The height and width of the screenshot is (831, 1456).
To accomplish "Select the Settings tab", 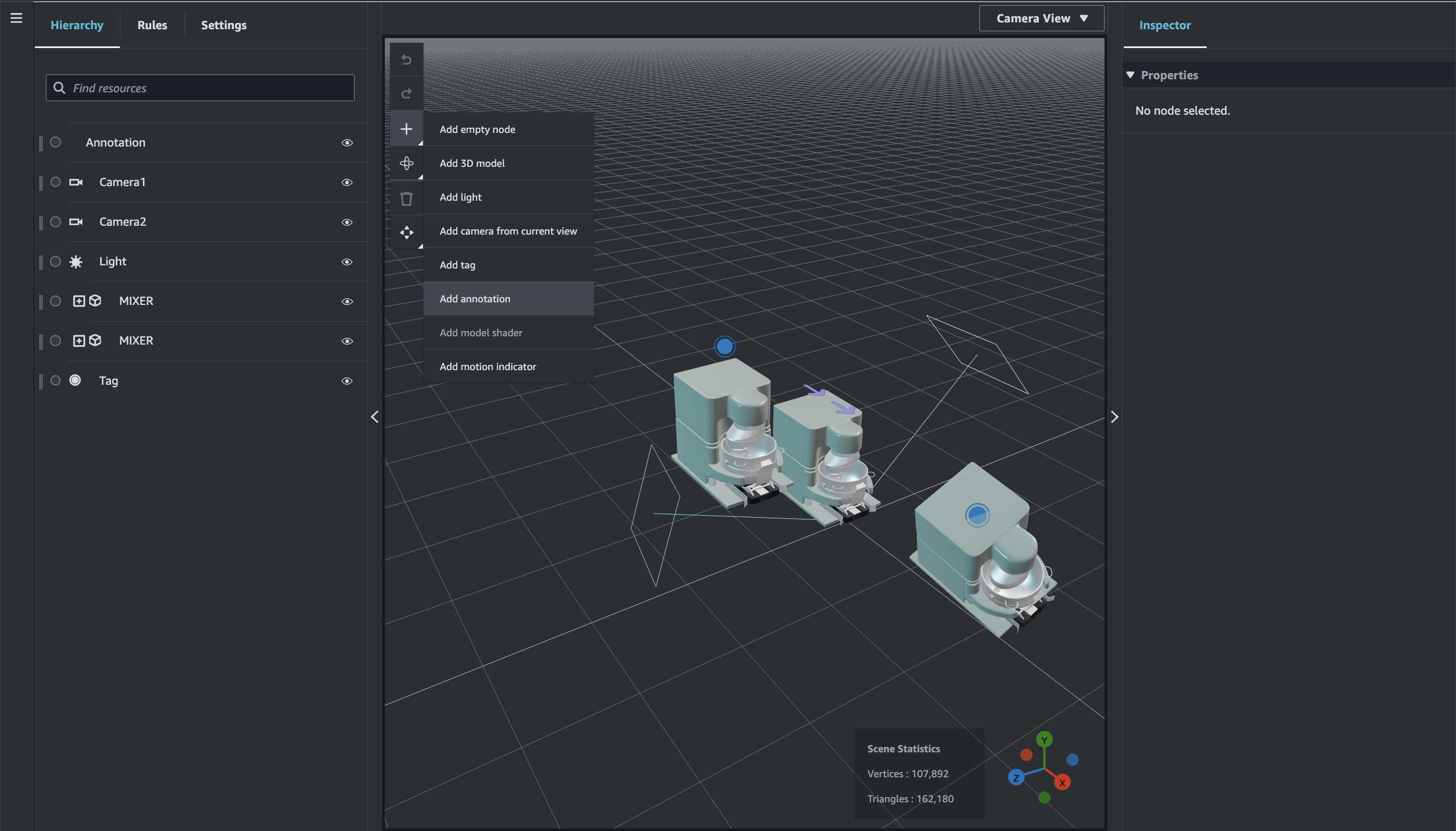I will click(223, 24).
